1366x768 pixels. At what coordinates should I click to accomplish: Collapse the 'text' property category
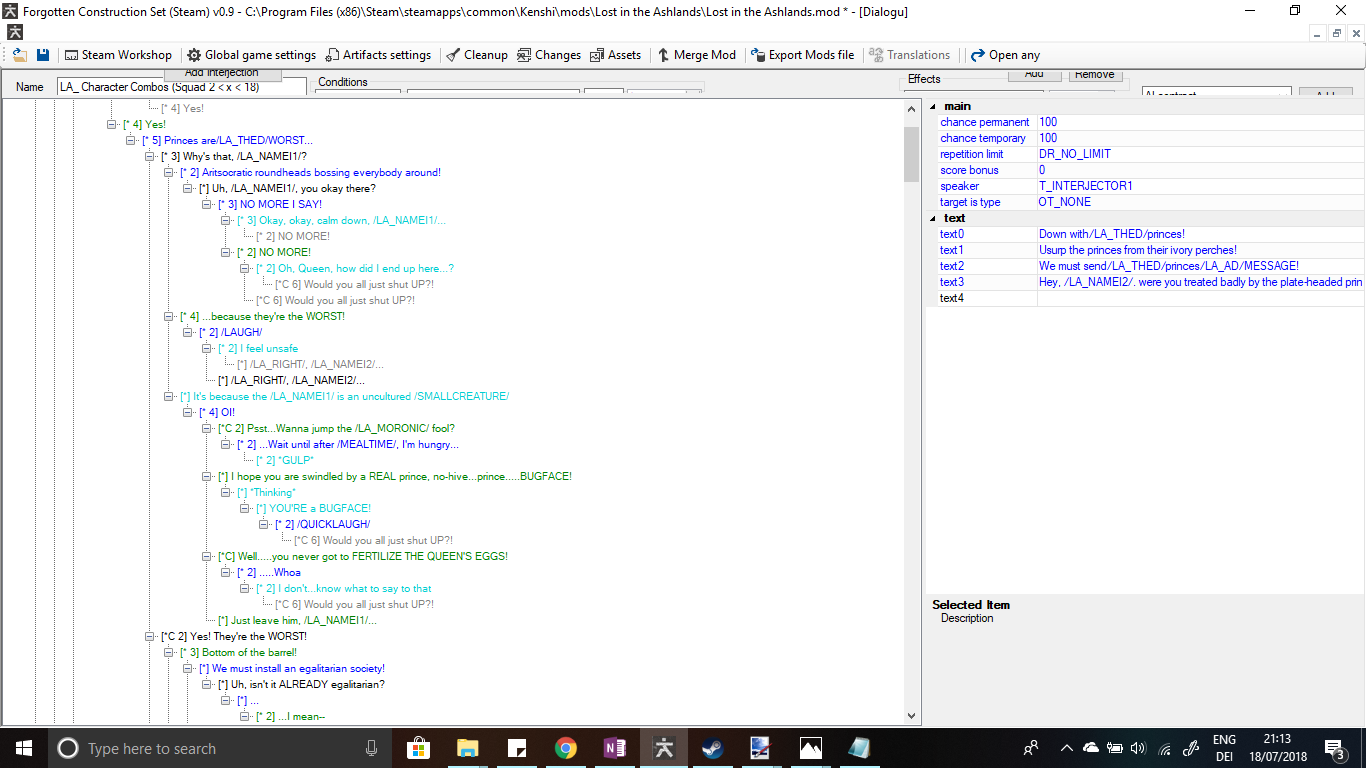click(x=933, y=218)
